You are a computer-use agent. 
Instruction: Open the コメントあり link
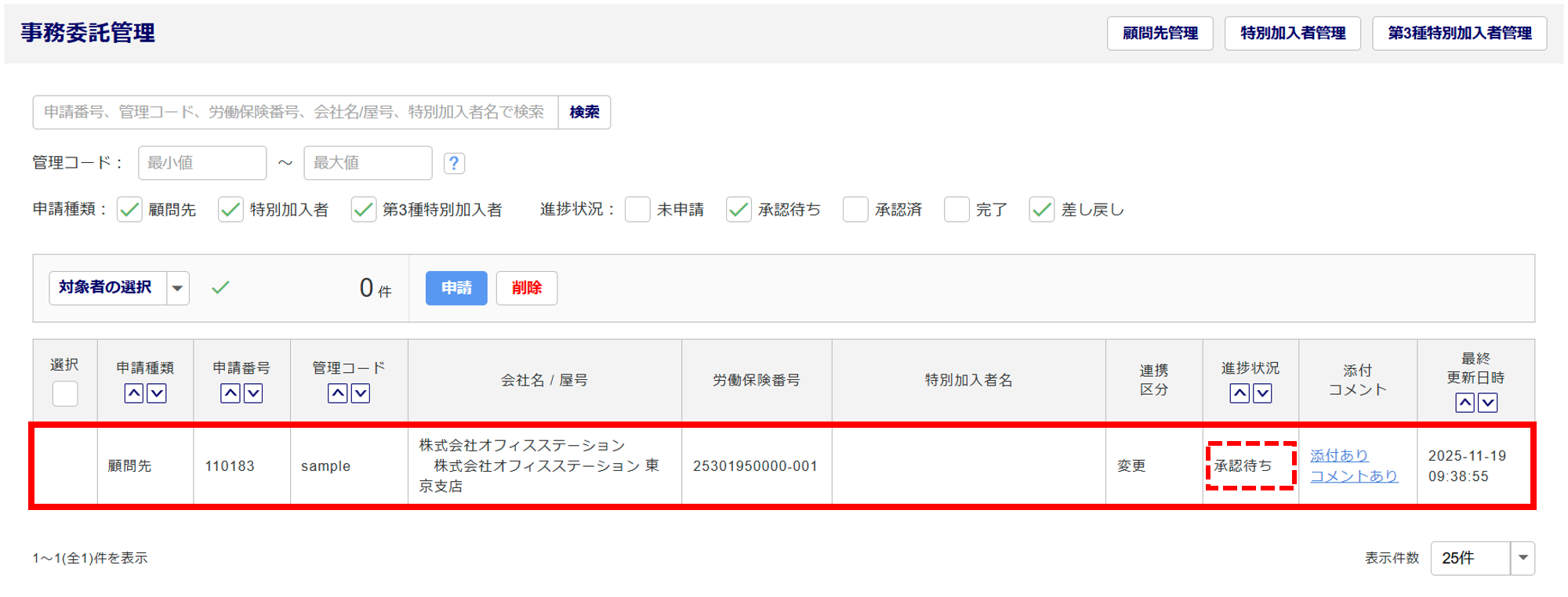click(x=1354, y=476)
